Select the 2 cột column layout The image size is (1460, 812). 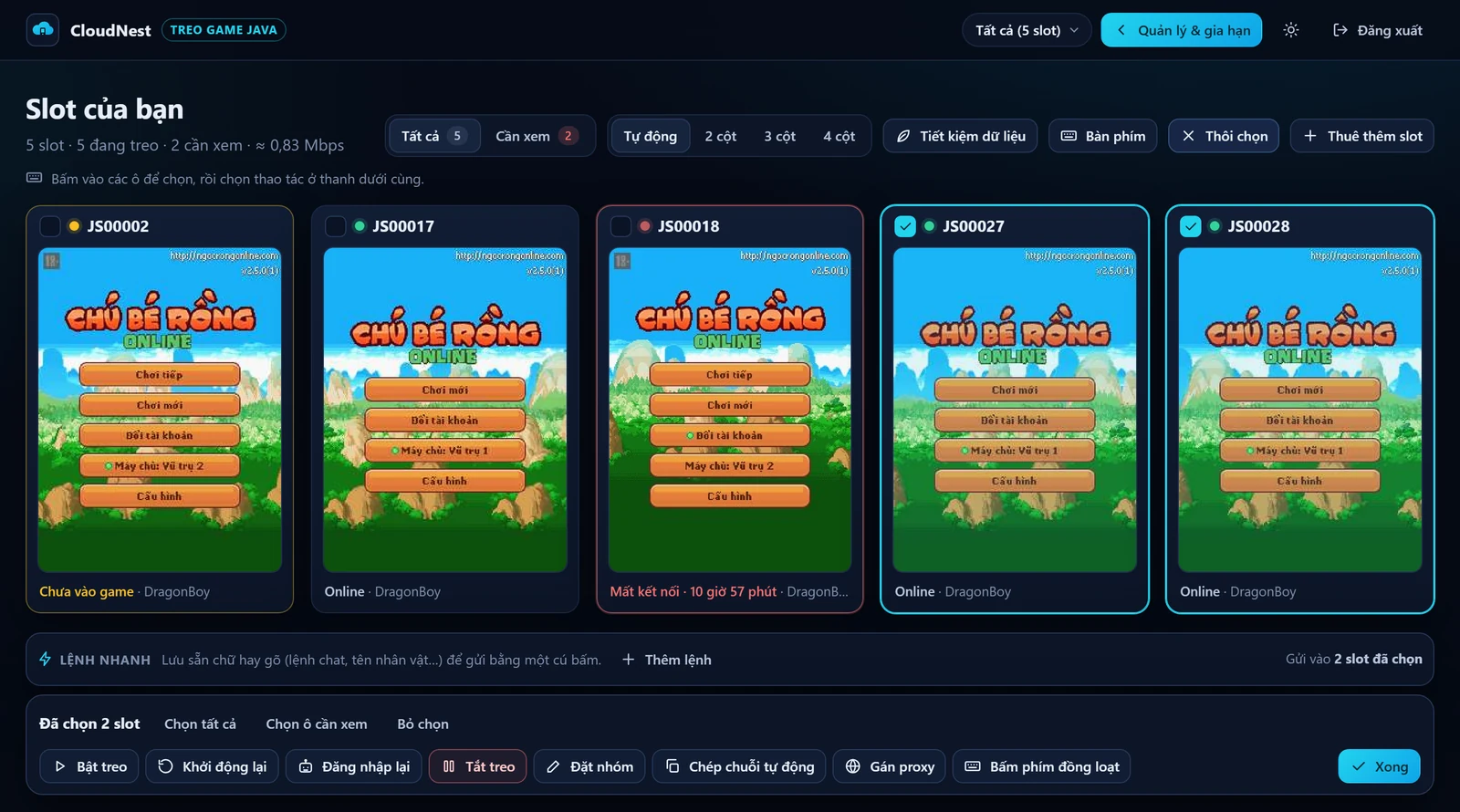point(721,136)
